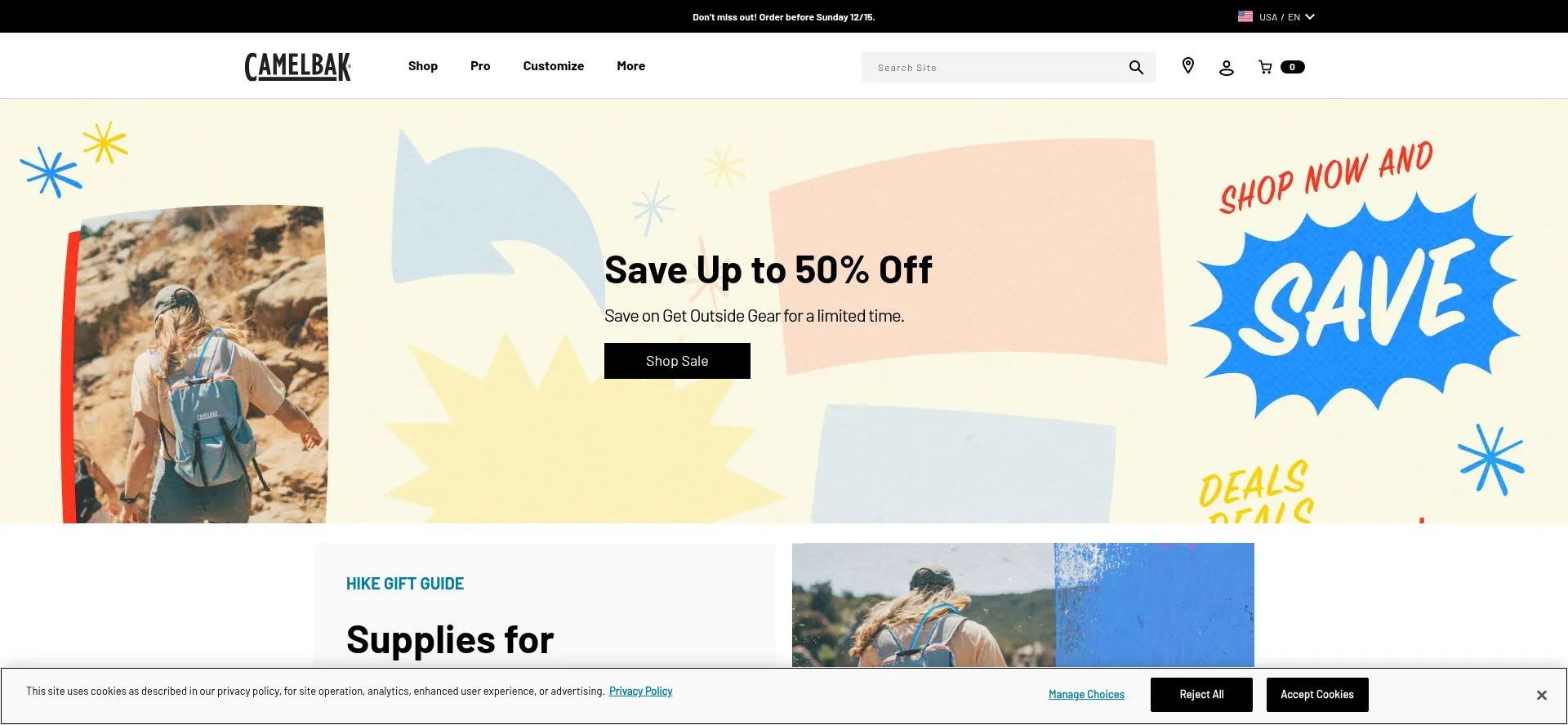
Task: Dismiss the cookie banner with X
Action: 1541,695
